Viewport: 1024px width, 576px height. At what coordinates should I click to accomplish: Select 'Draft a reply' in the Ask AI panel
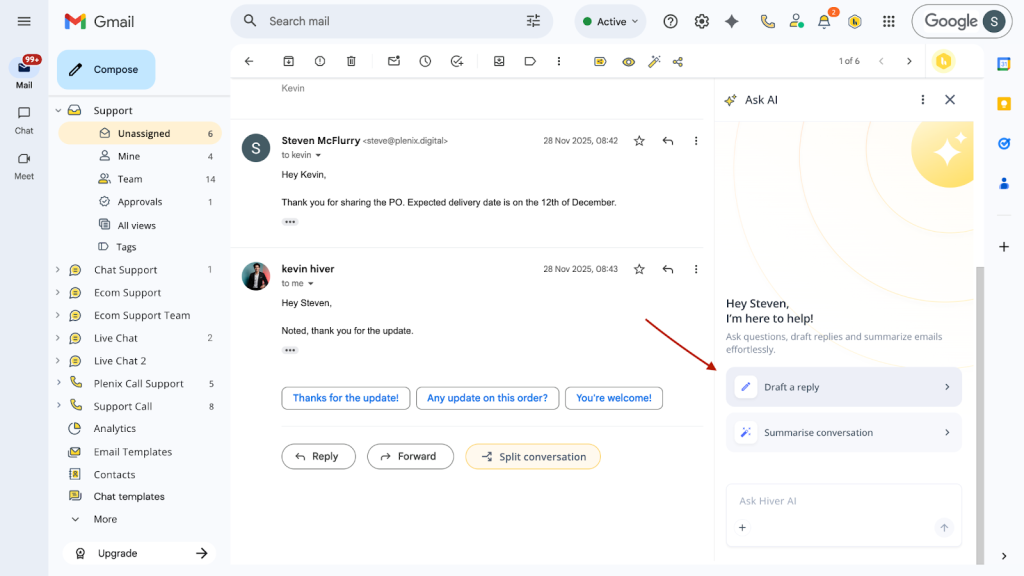click(843, 387)
